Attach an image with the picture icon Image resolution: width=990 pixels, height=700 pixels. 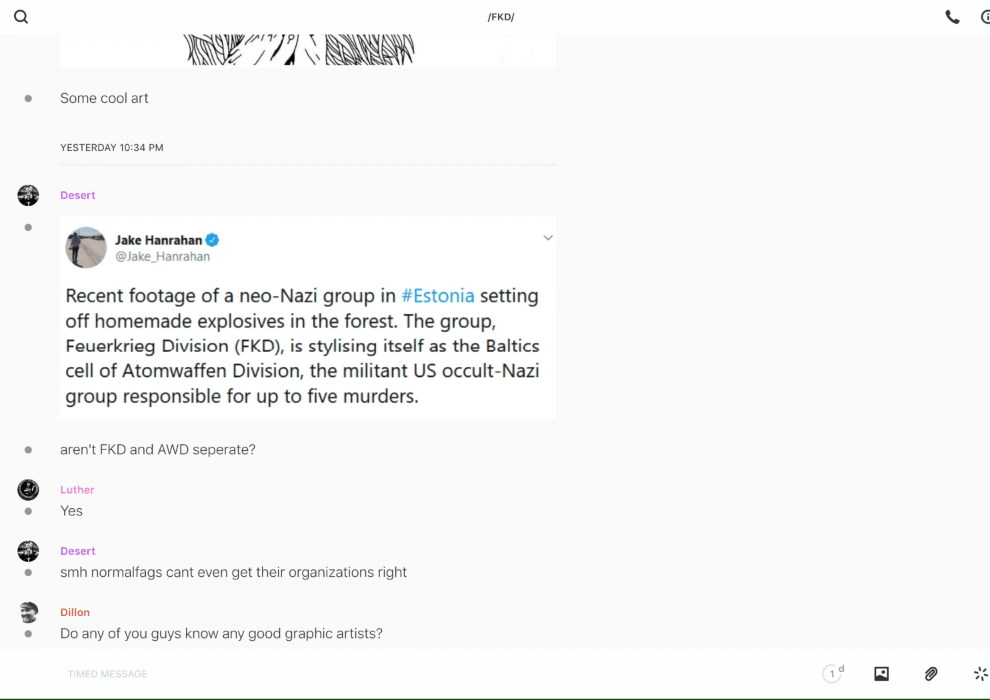pos(881,674)
